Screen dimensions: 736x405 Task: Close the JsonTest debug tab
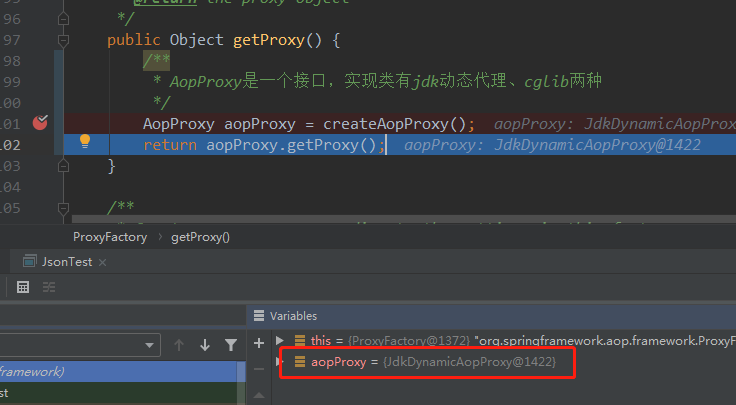pos(102,262)
